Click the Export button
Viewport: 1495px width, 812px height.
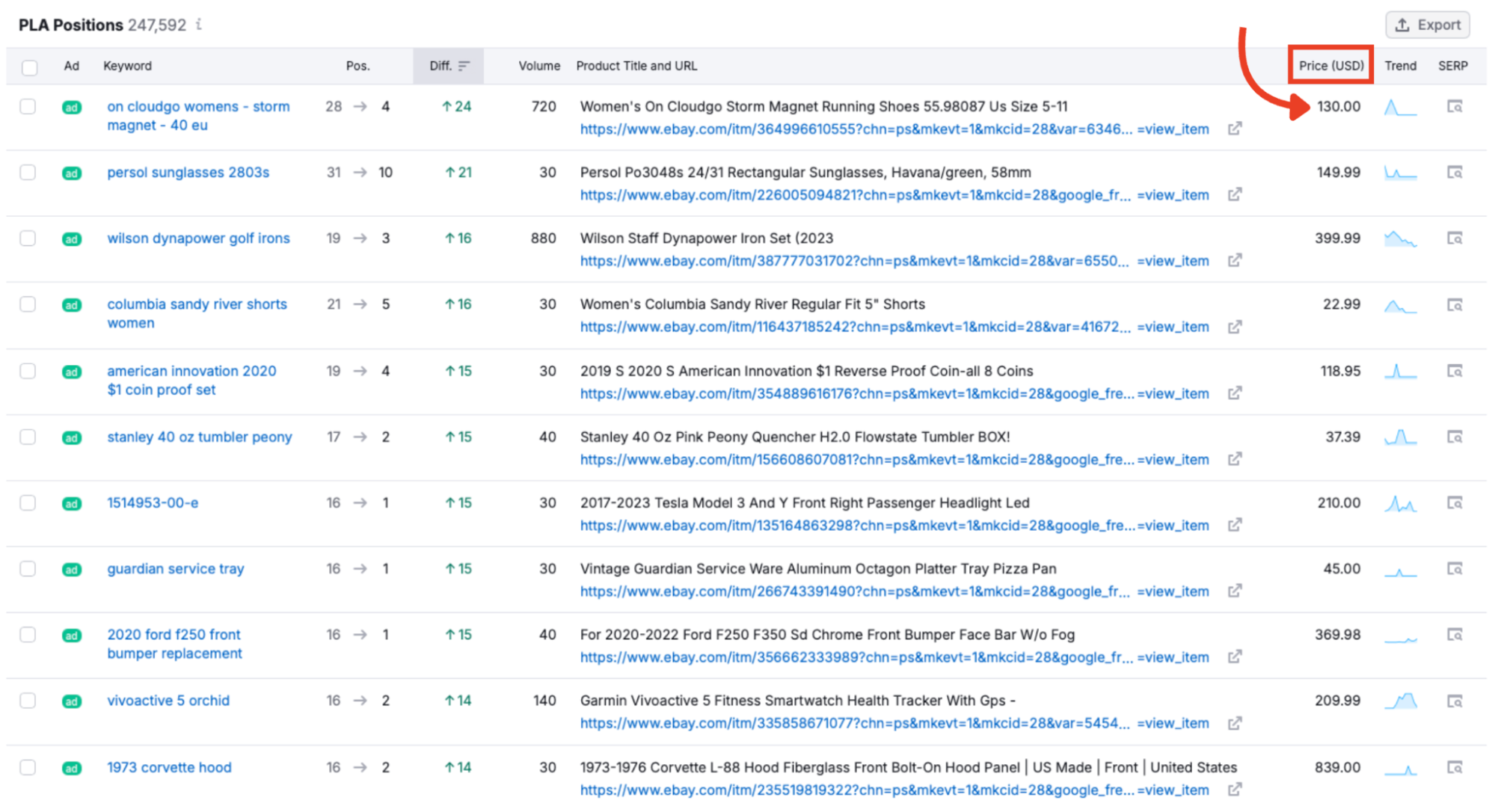[x=1428, y=25]
